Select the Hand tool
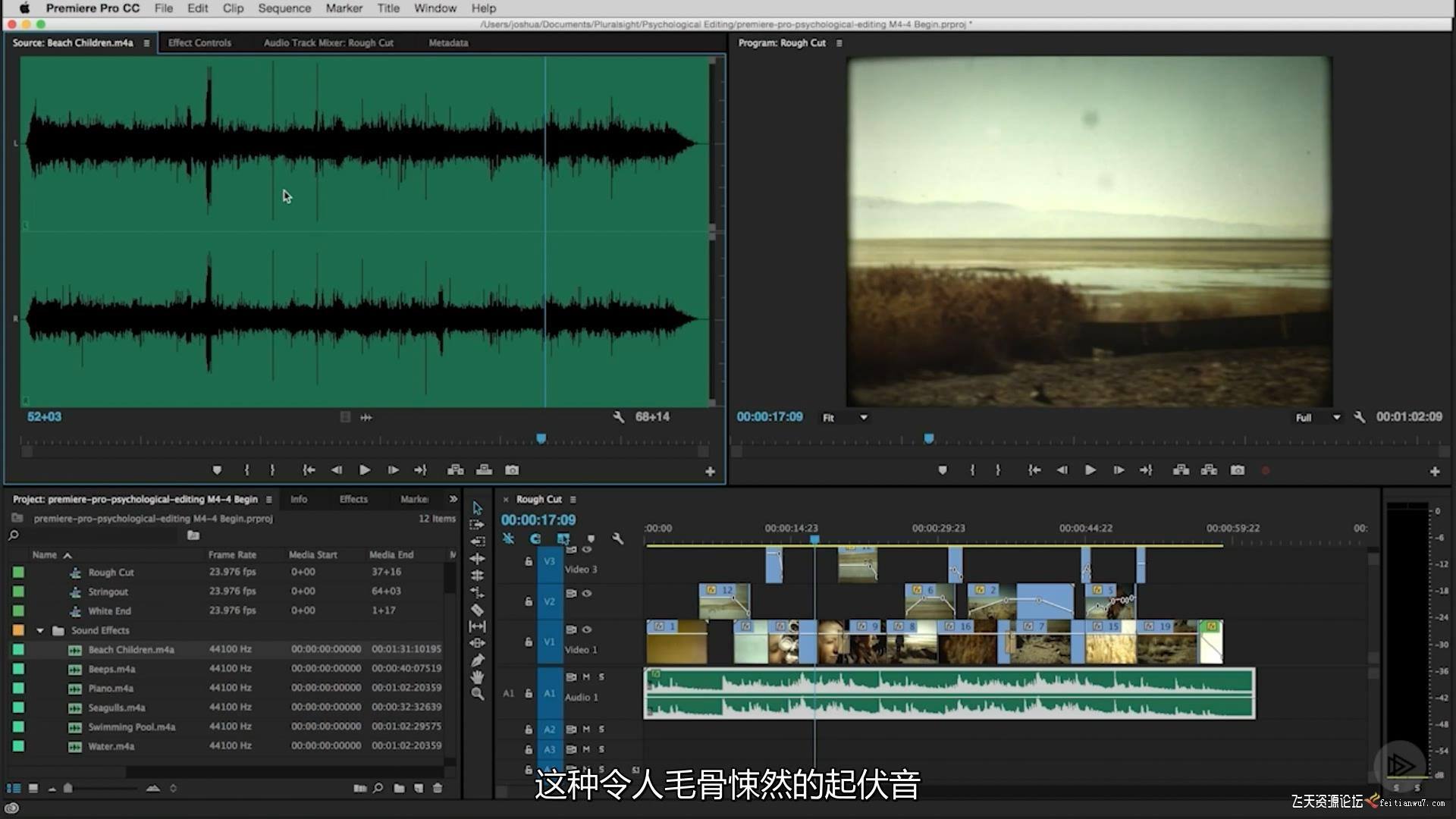This screenshot has width=1456, height=819. [477, 677]
